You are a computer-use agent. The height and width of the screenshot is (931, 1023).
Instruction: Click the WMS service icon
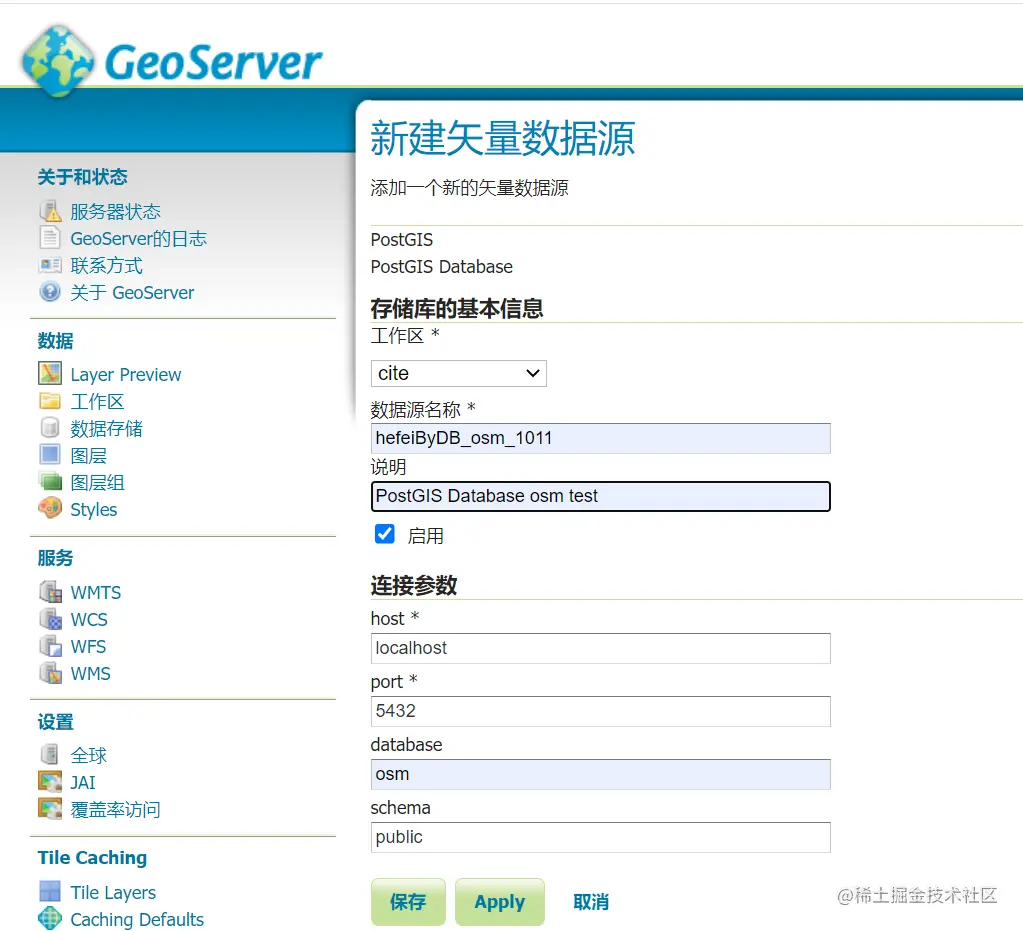50,673
